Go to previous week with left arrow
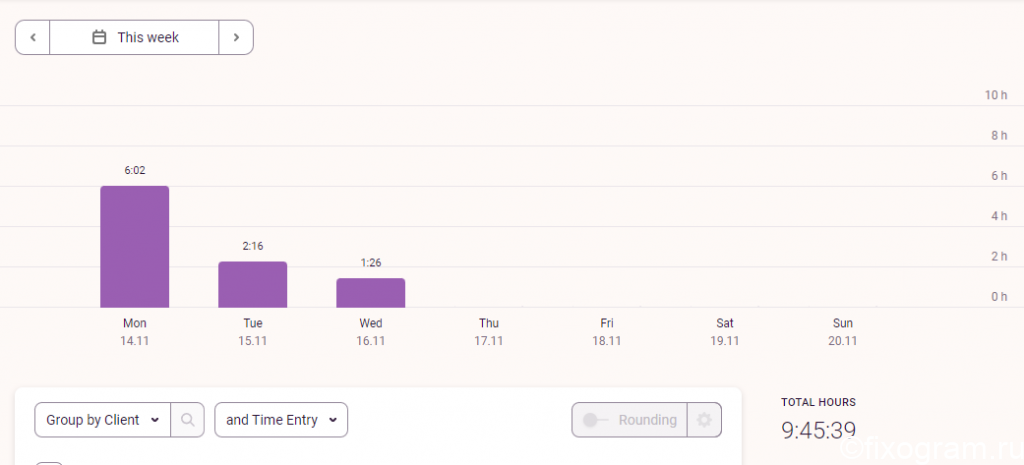The image size is (1024, 465). 33,37
